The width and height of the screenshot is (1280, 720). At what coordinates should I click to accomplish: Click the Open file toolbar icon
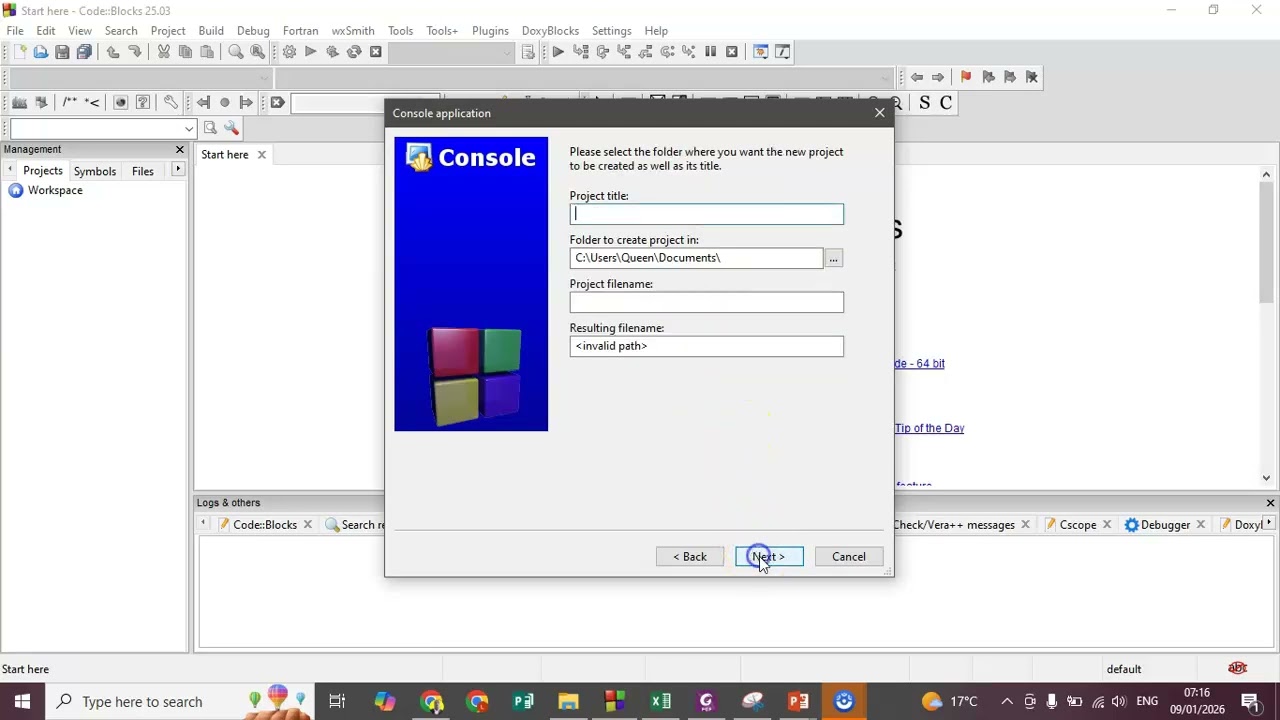(41, 52)
